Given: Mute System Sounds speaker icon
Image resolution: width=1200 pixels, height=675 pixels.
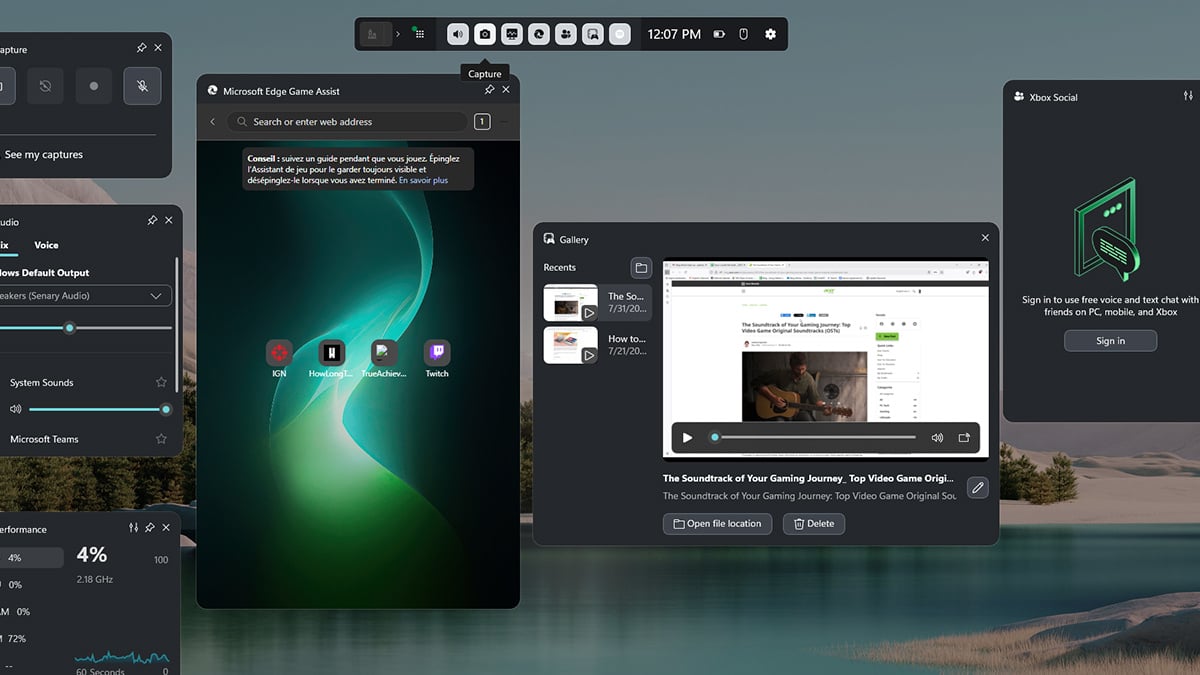Looking at the screenshot, I should click(15, 409).
